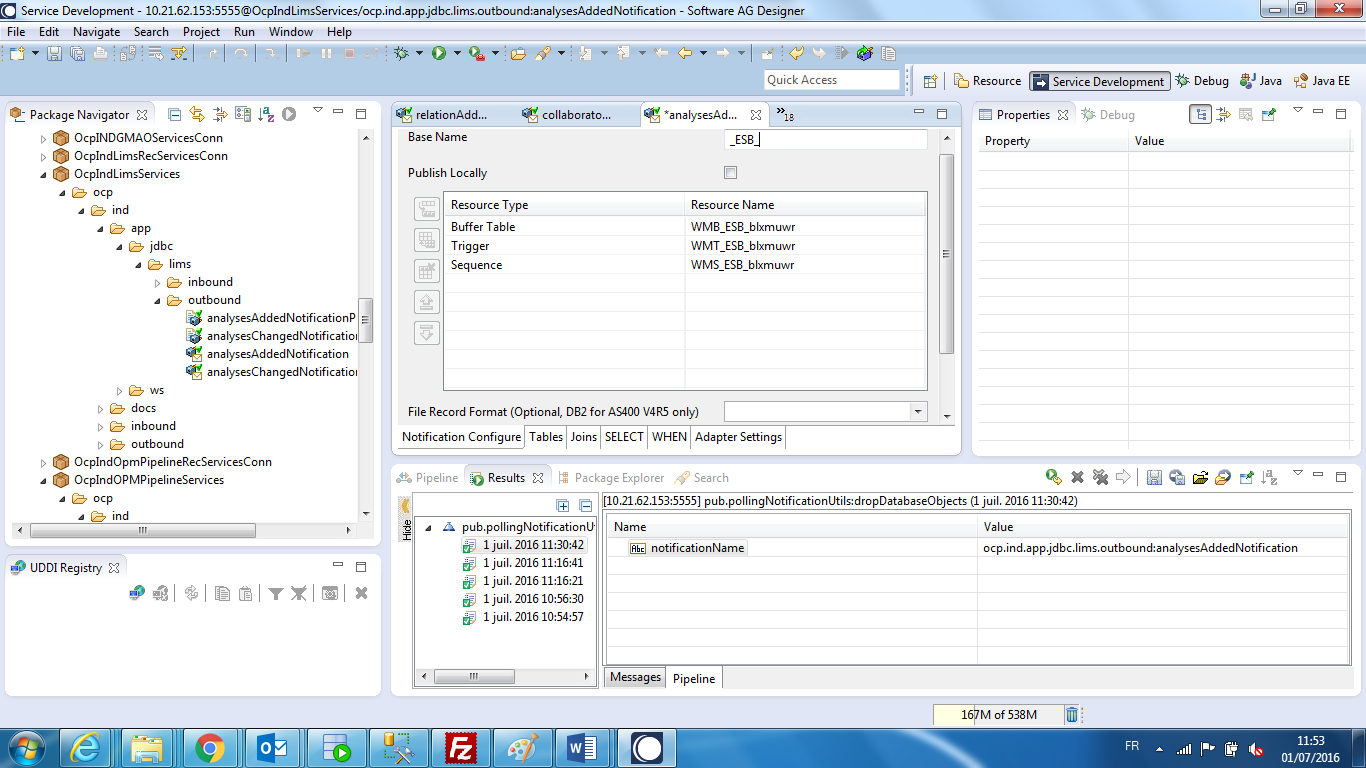Expand the ws folder
The image size is (1366, 768).
tap(119, 390)
